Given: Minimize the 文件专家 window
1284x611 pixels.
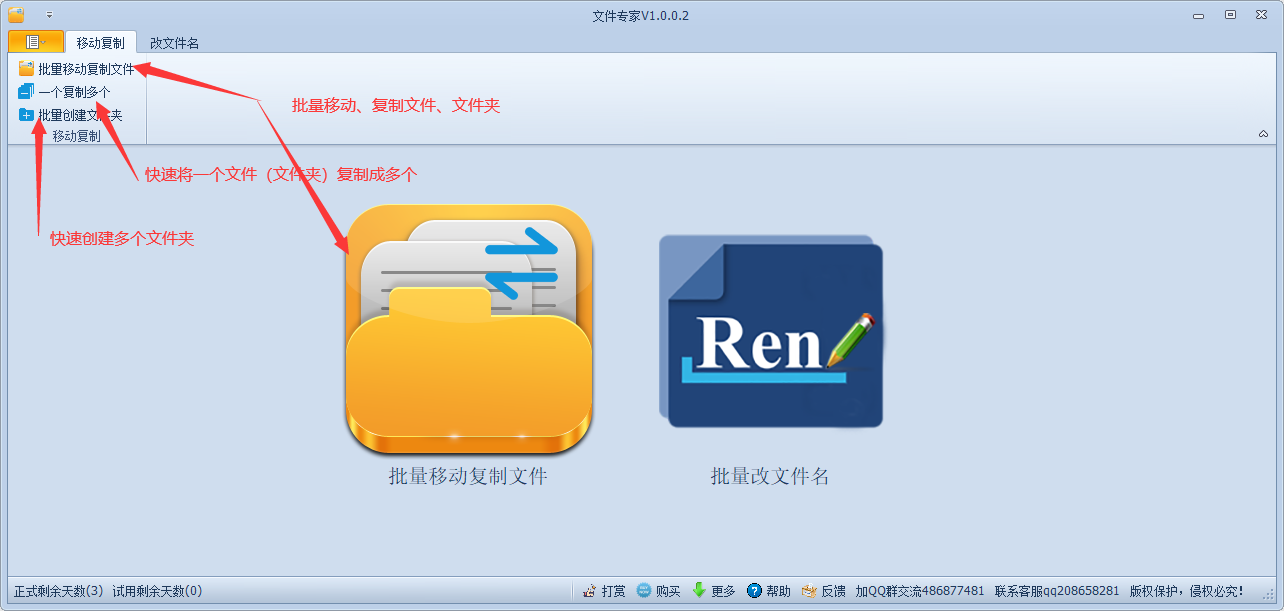Looking at the screenshot, I should click(1199, 14).
